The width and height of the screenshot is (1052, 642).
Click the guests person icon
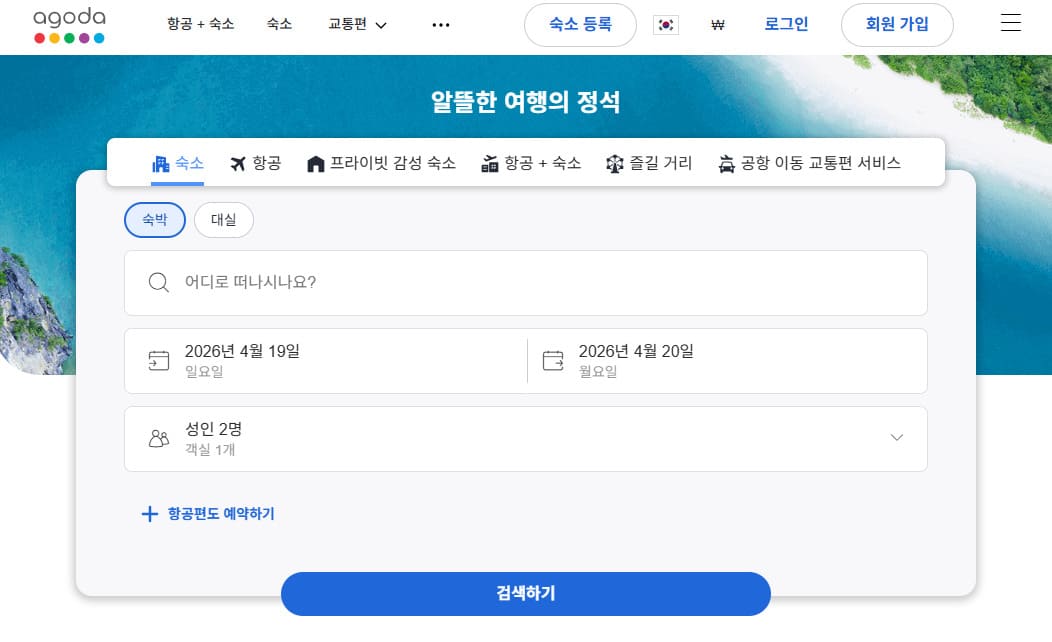pos(158,438)
